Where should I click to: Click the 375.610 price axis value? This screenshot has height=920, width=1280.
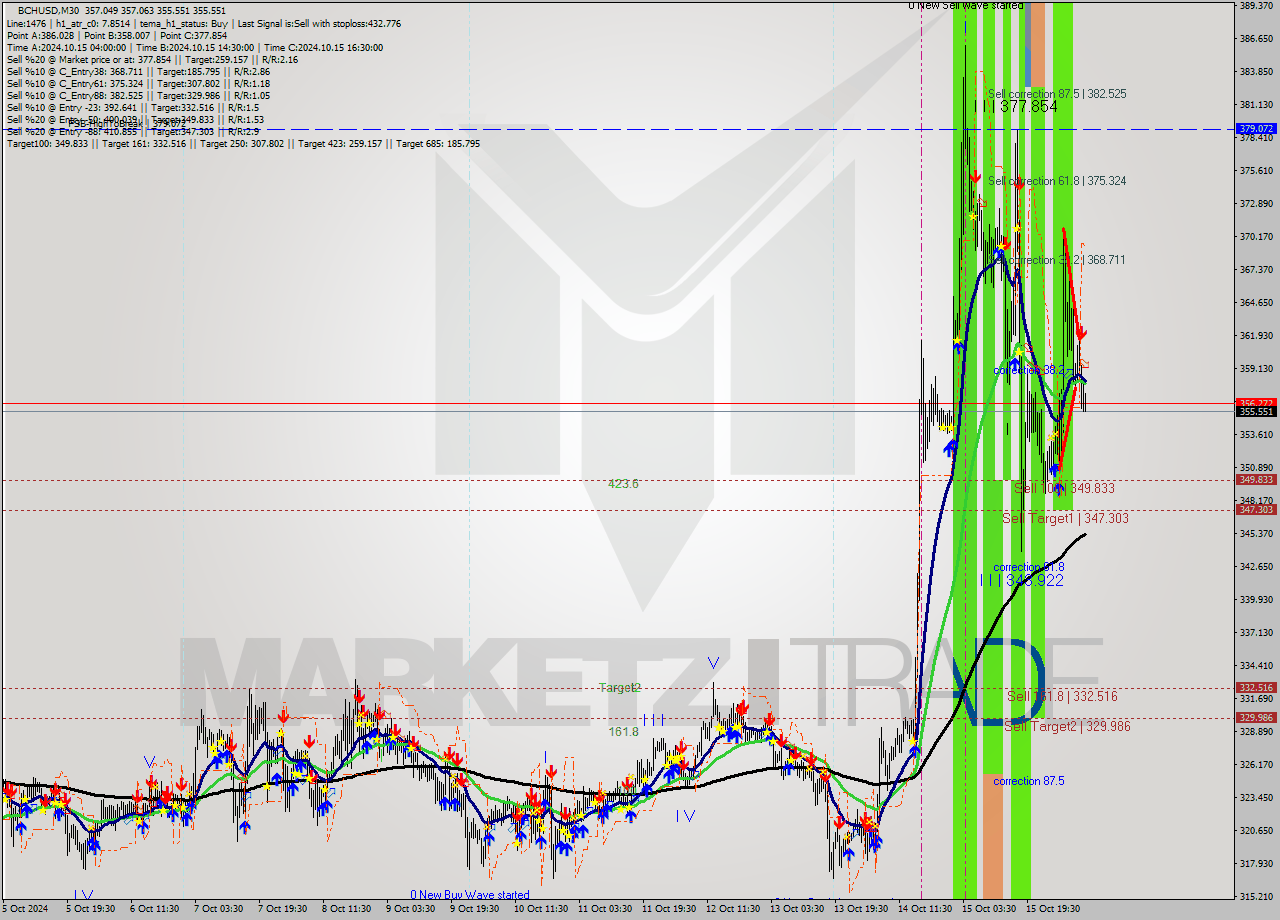pos(1256,171)
